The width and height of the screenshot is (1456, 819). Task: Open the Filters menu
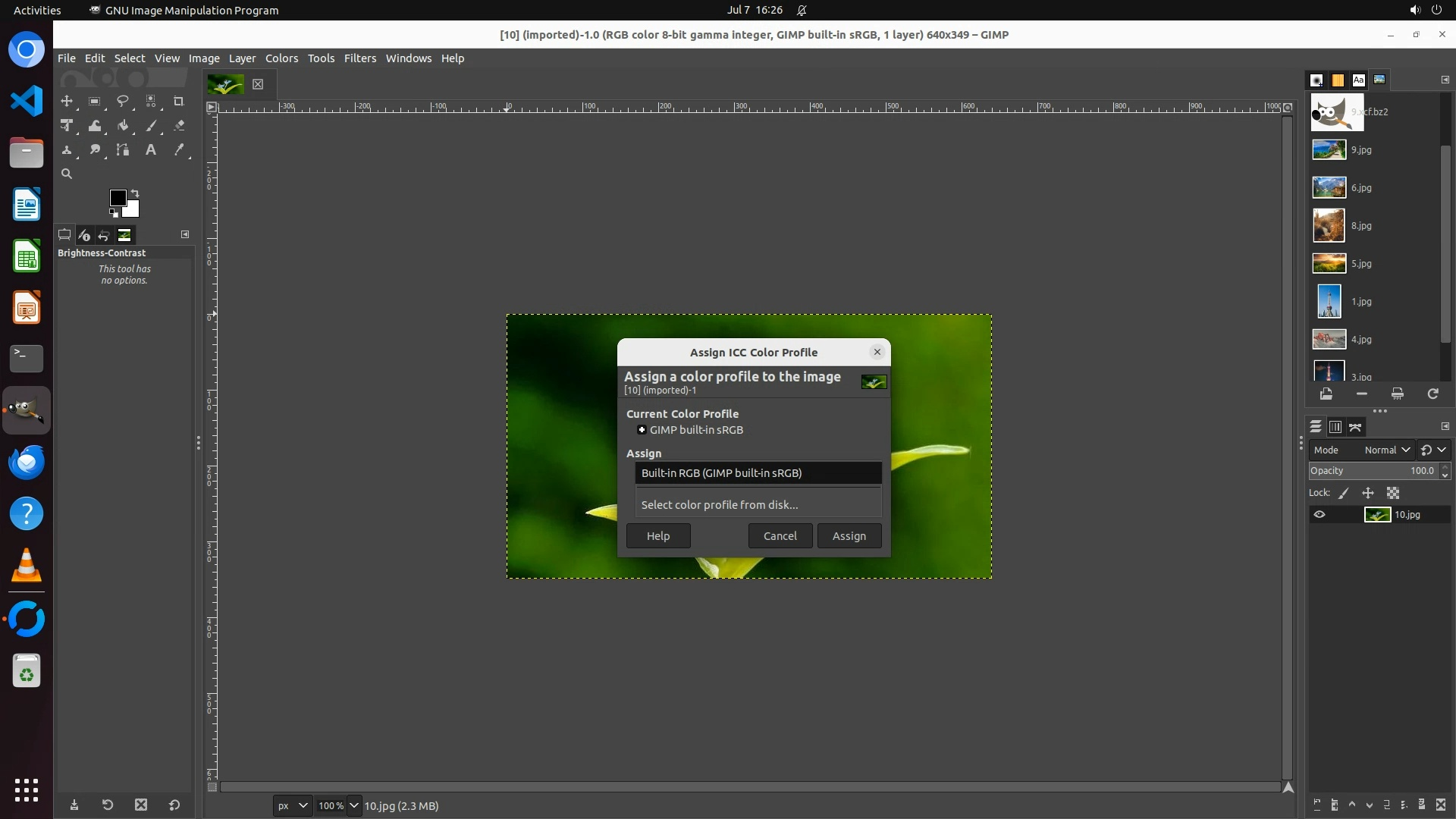point(359,58)
